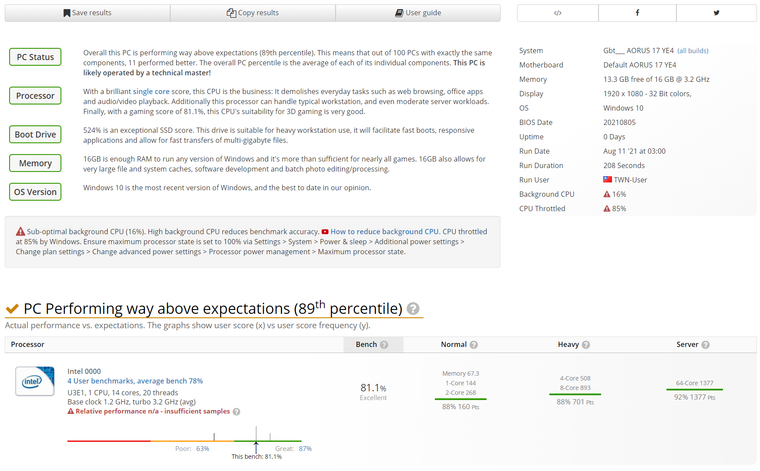Click the help icon next to the percentile heading

413,309
